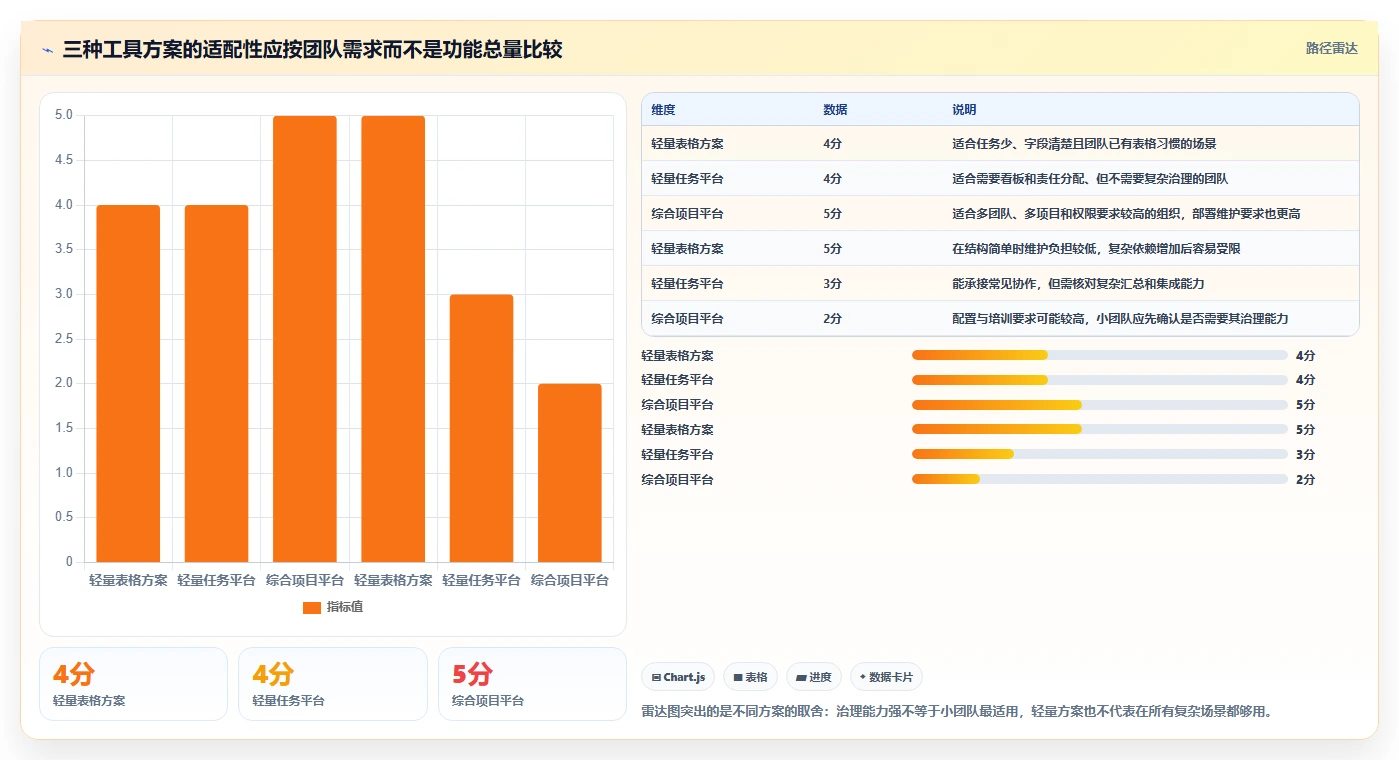Viewport: 1399px width, 760px height.
Task: Select the description 适合多团队、多项目和权限要求较高的组织
Action: tap(1066, 214)
